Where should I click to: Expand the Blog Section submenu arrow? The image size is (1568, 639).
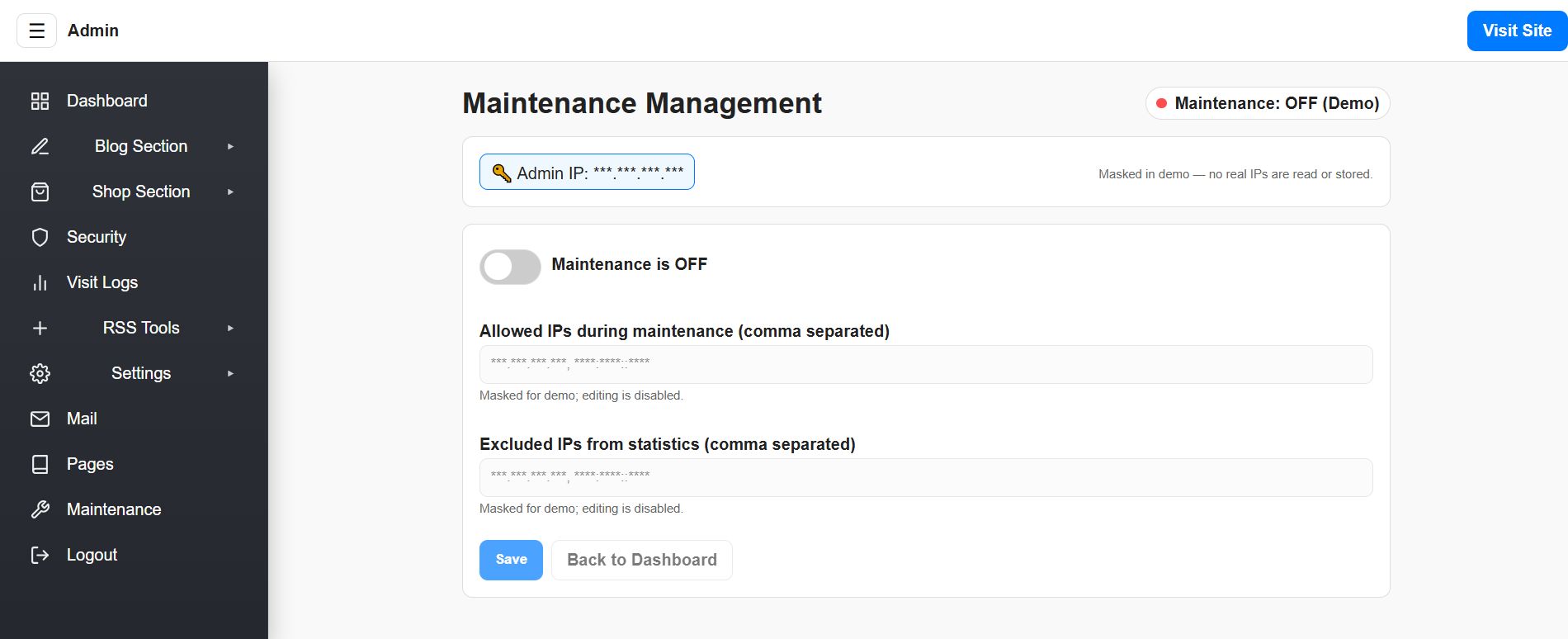click(230, 146)
